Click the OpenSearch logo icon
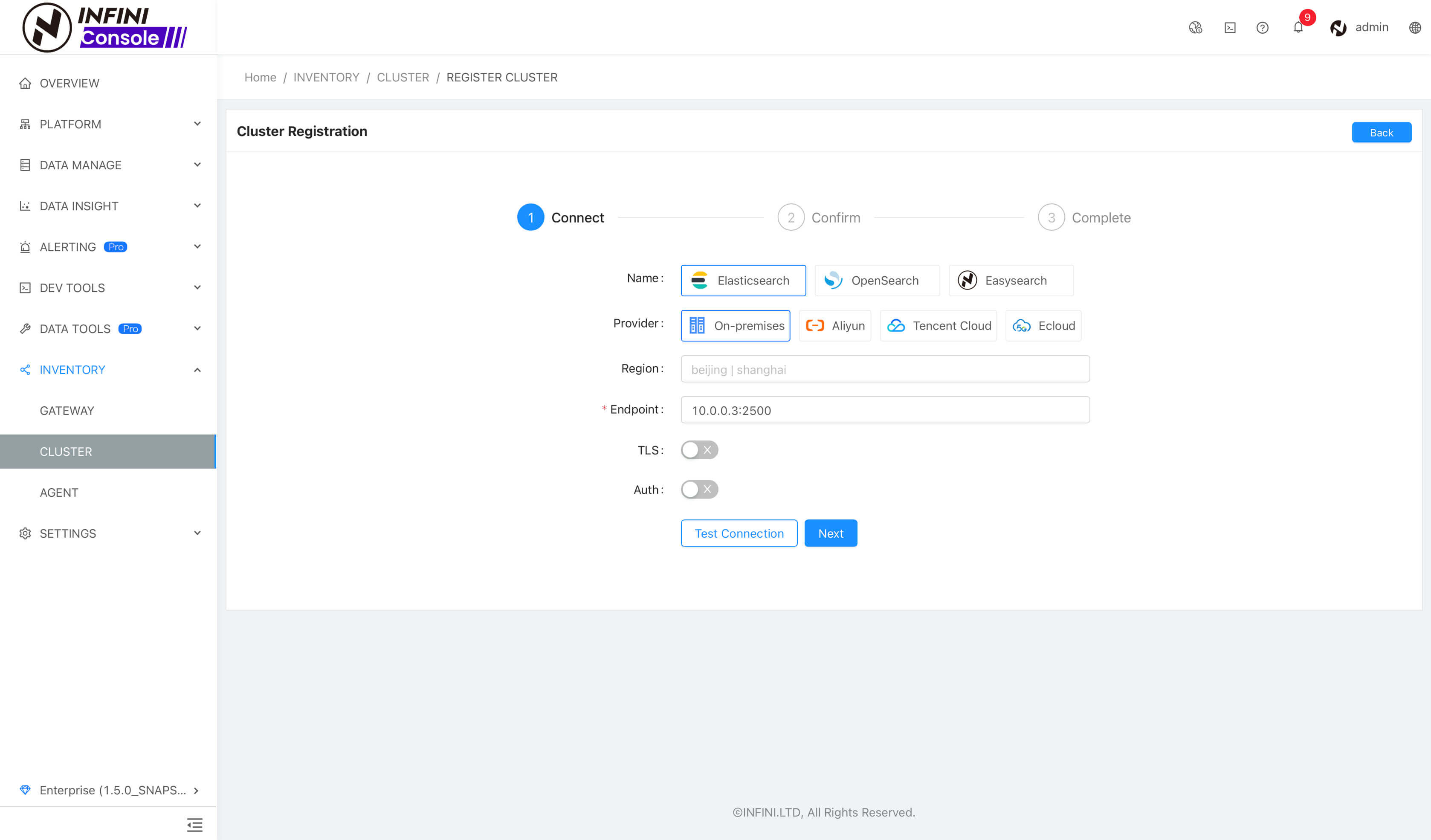Screen dimensions: 1431x840 [833, 280]
